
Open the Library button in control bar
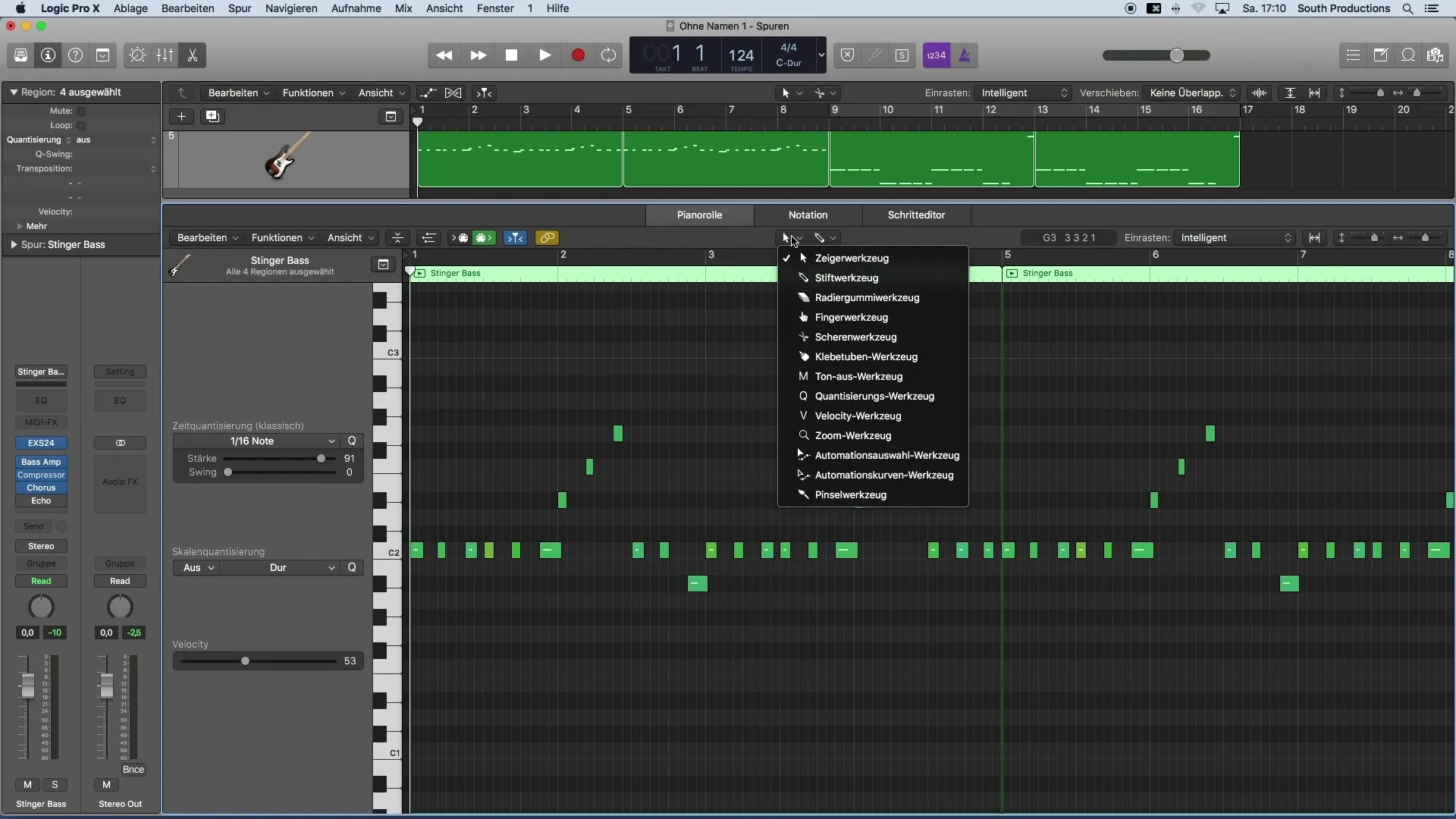[x=21, y=55]
